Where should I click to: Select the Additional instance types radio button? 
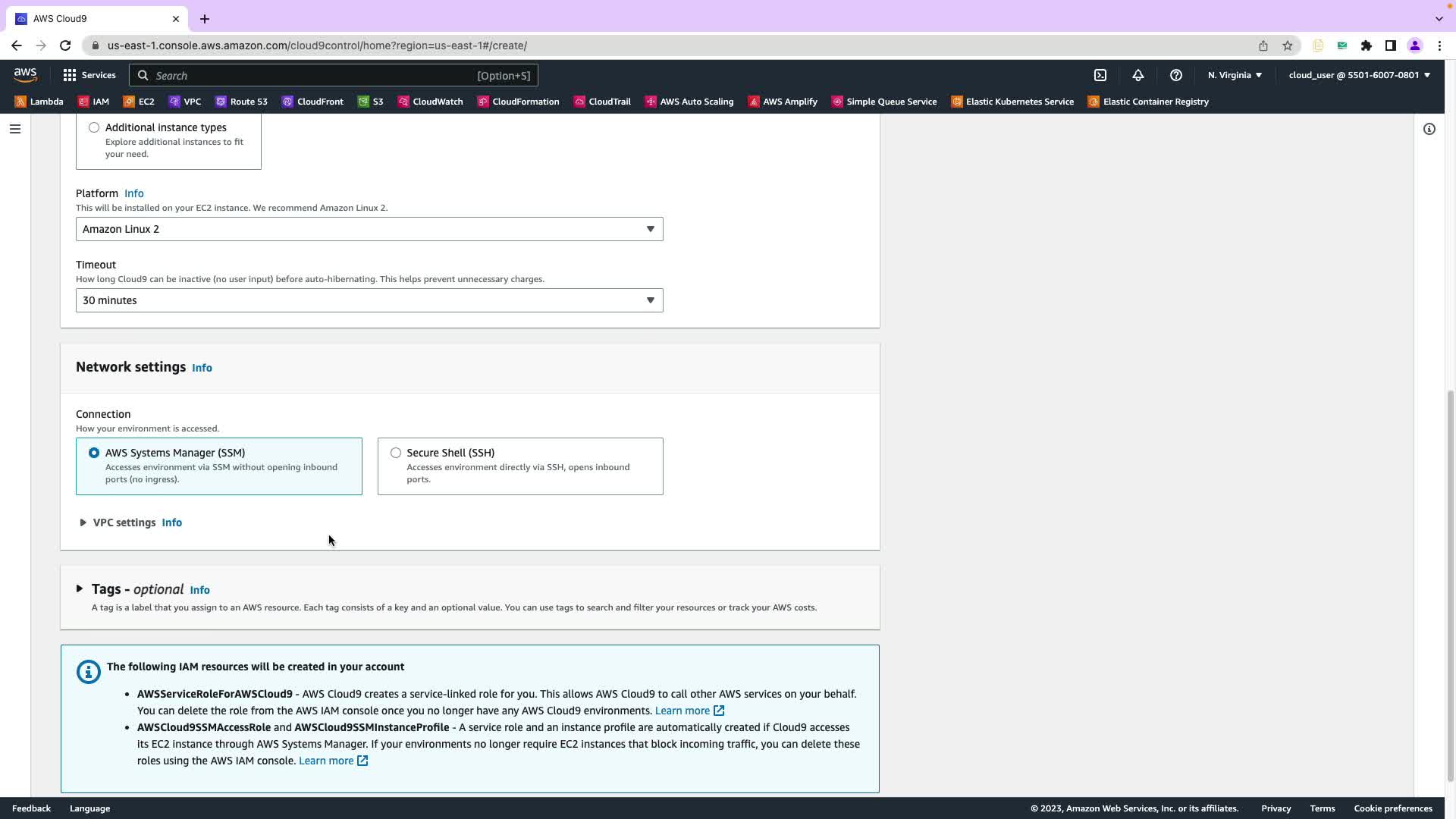94,127
